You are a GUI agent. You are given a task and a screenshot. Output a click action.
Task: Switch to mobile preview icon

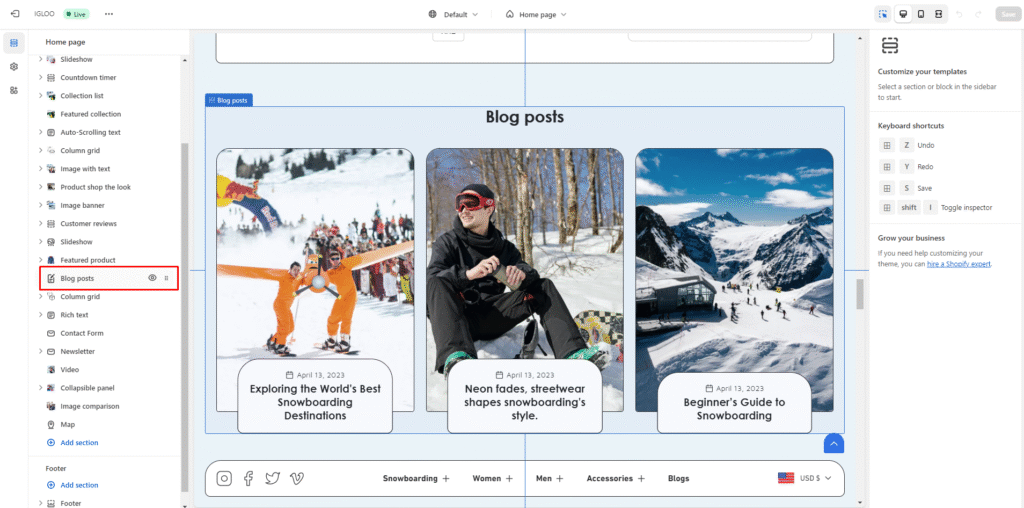coord(921,14)
